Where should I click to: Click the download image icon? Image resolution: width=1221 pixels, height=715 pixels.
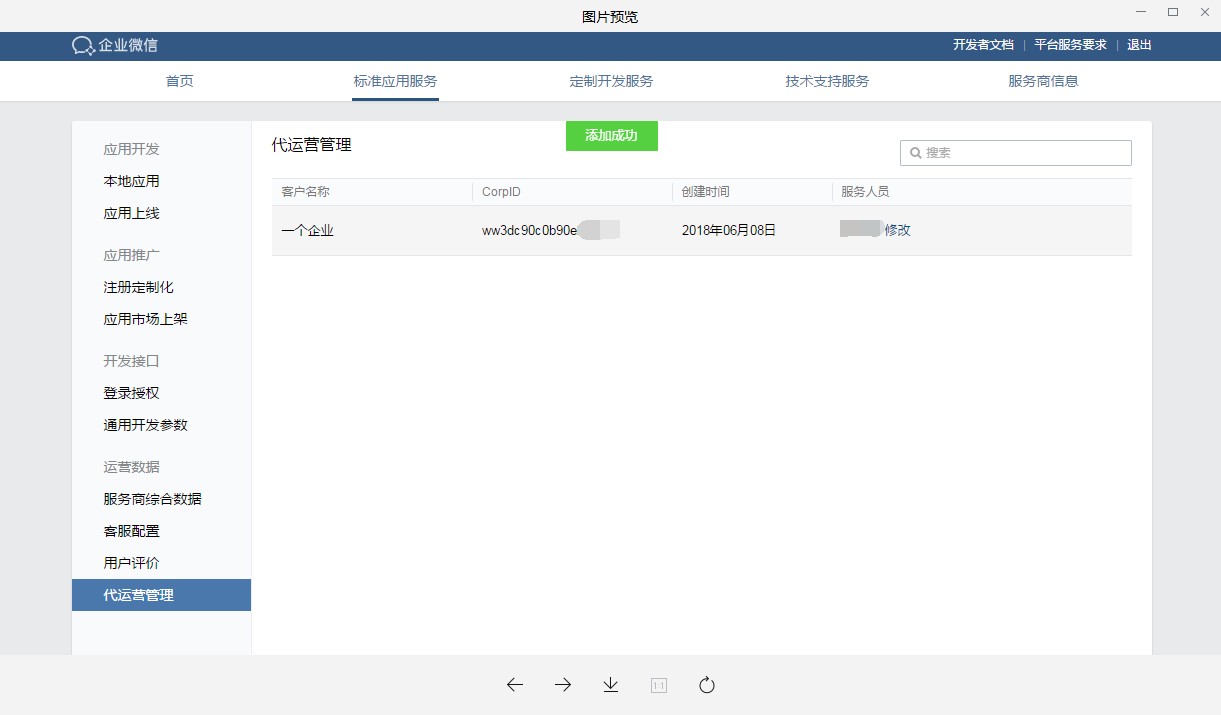point(611,685)
